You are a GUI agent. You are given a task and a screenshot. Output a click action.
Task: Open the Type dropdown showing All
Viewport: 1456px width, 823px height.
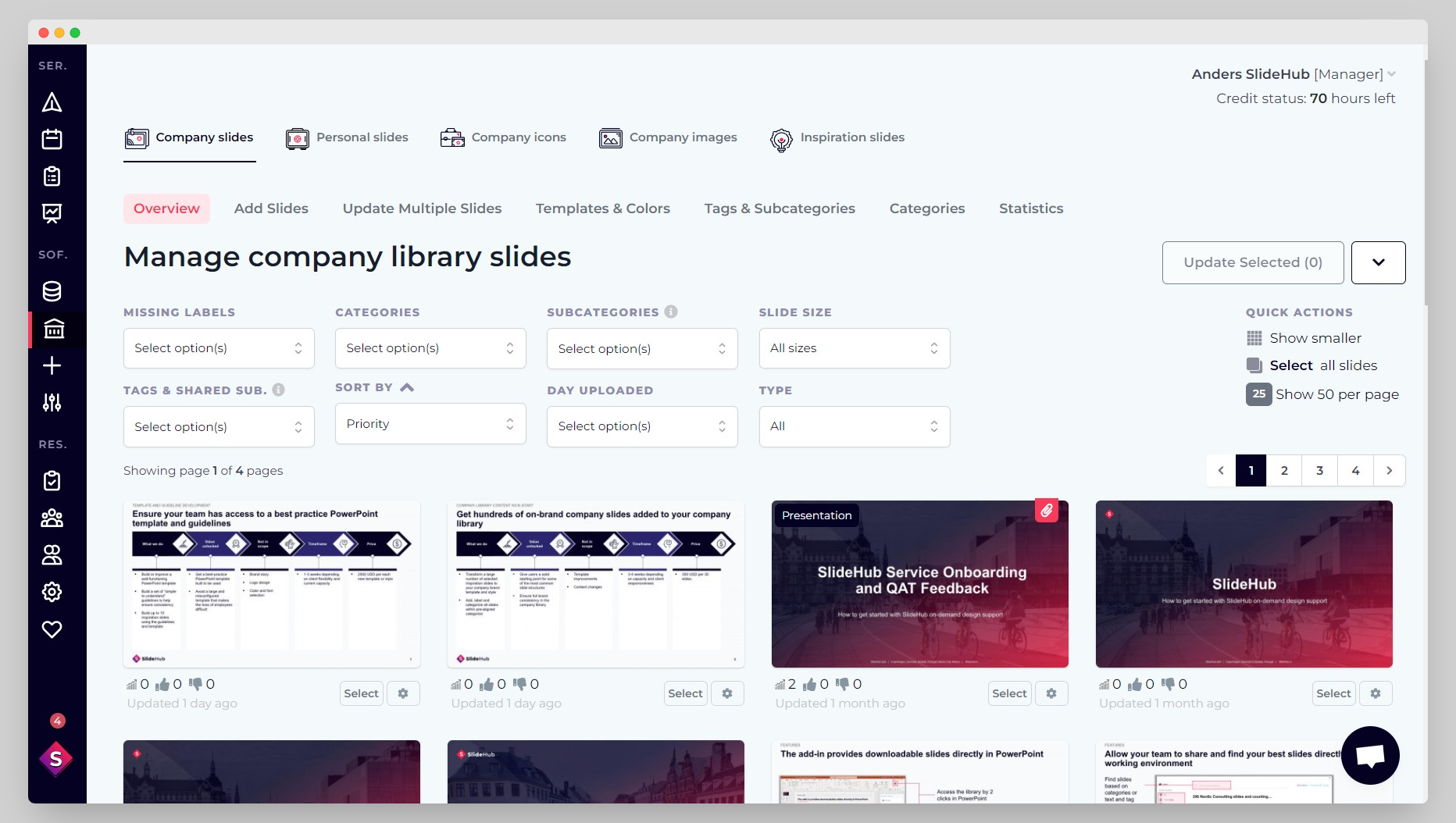click(x=855, y=426)
